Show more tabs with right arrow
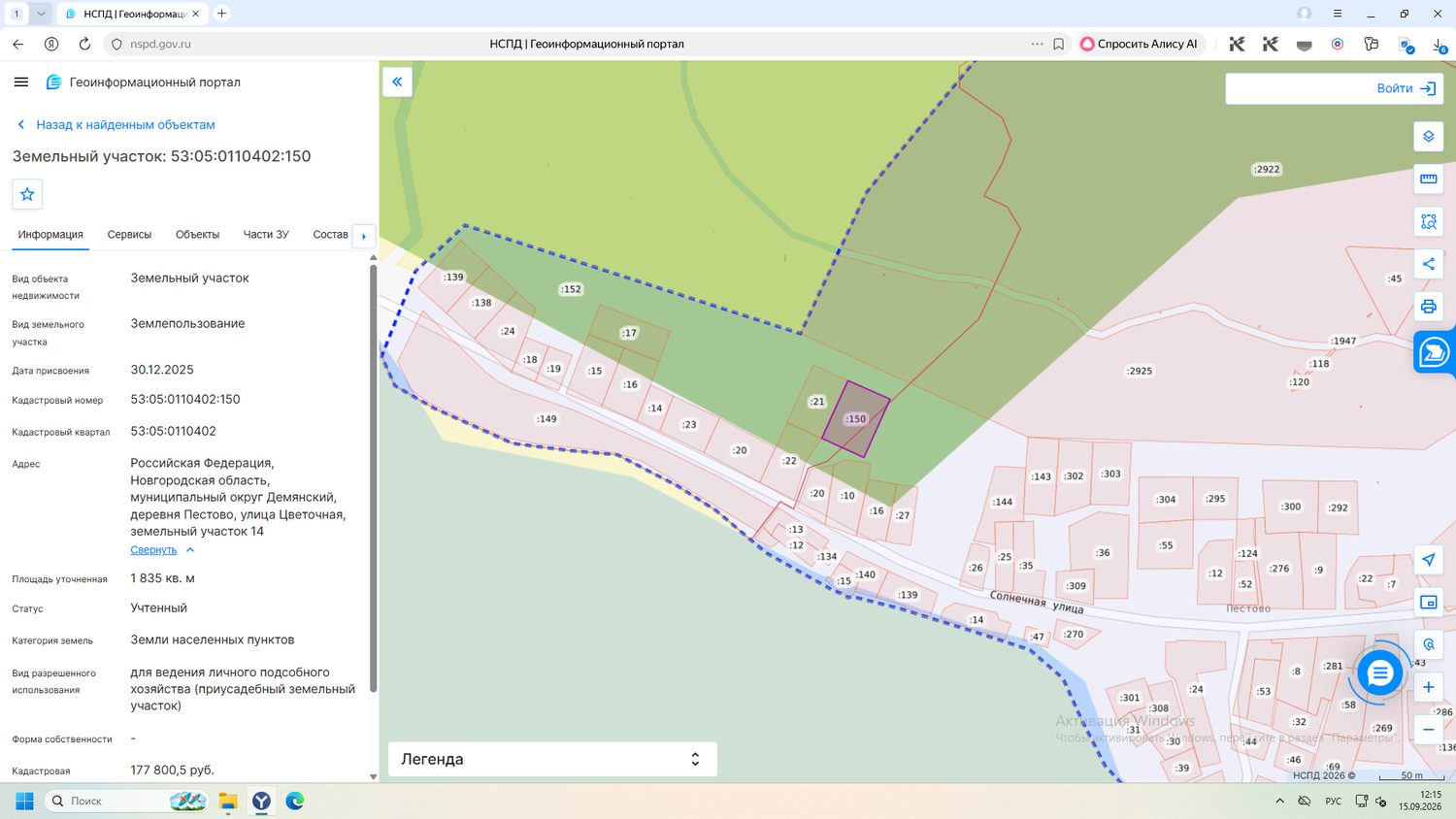 click(363, 236)
